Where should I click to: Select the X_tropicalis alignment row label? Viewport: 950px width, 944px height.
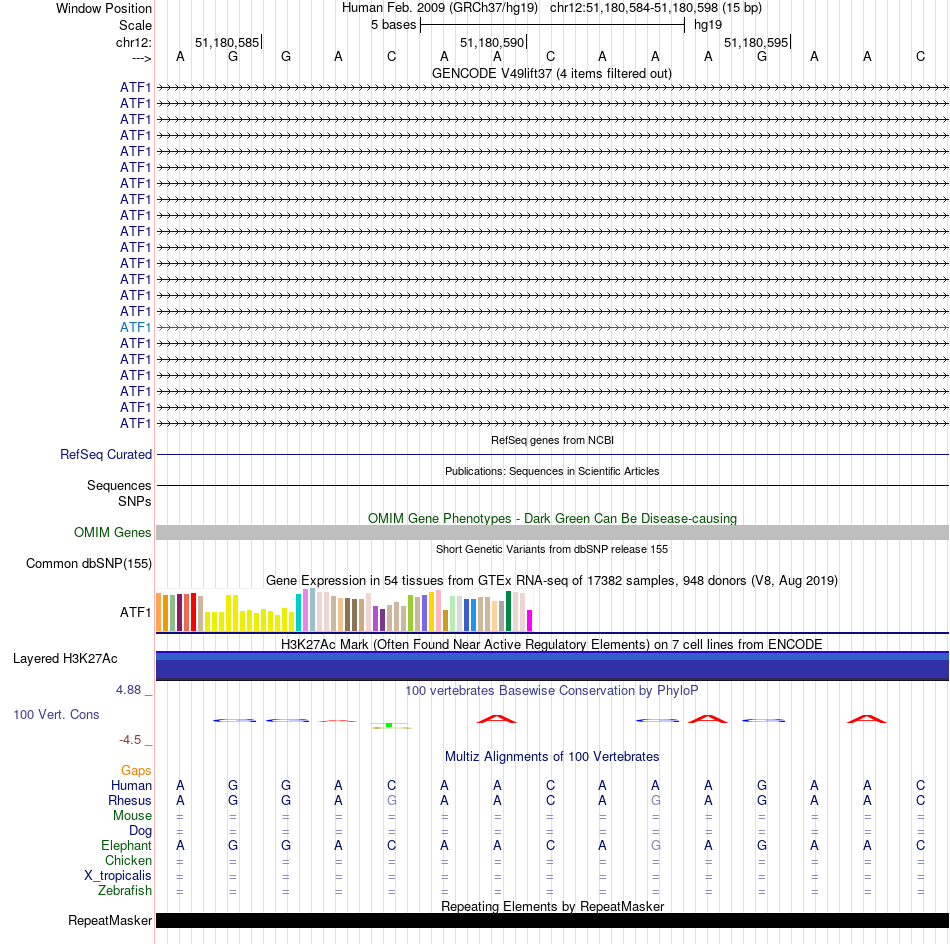tap(118, 876)
